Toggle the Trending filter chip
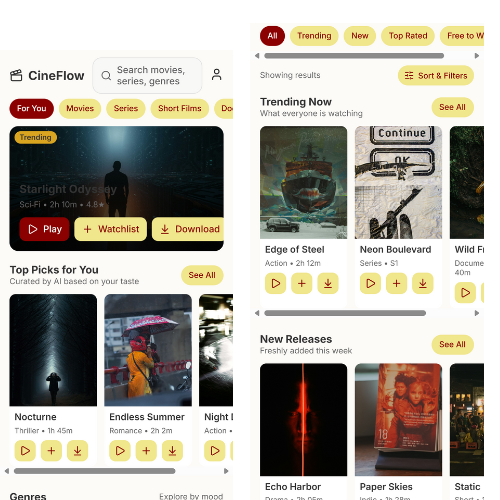 314,36
